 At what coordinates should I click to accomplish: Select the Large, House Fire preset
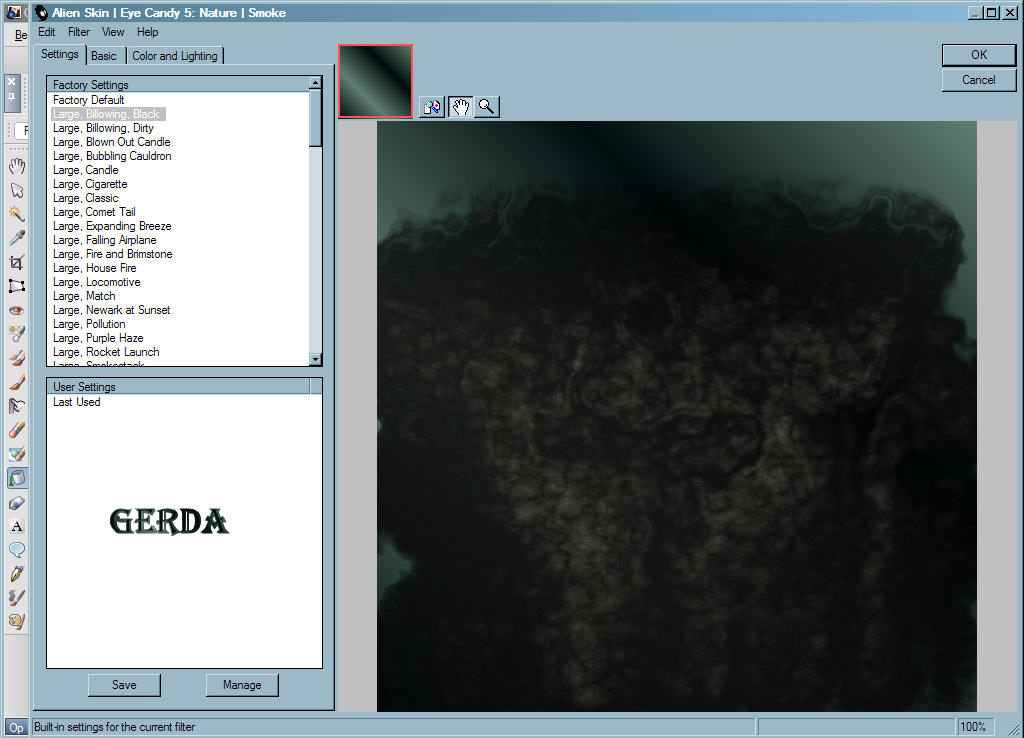(x=95, y=268)
